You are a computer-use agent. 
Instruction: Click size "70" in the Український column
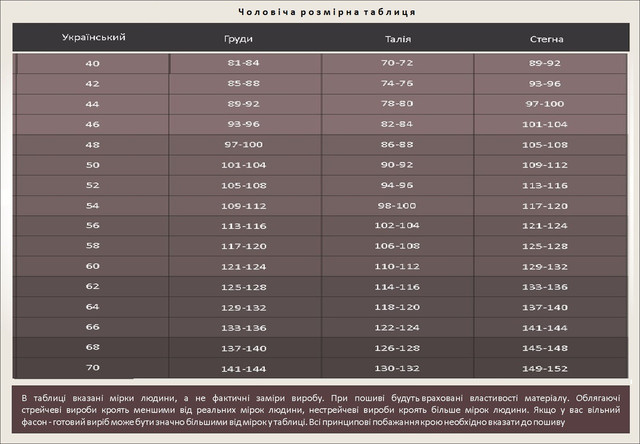click(93, 367)
